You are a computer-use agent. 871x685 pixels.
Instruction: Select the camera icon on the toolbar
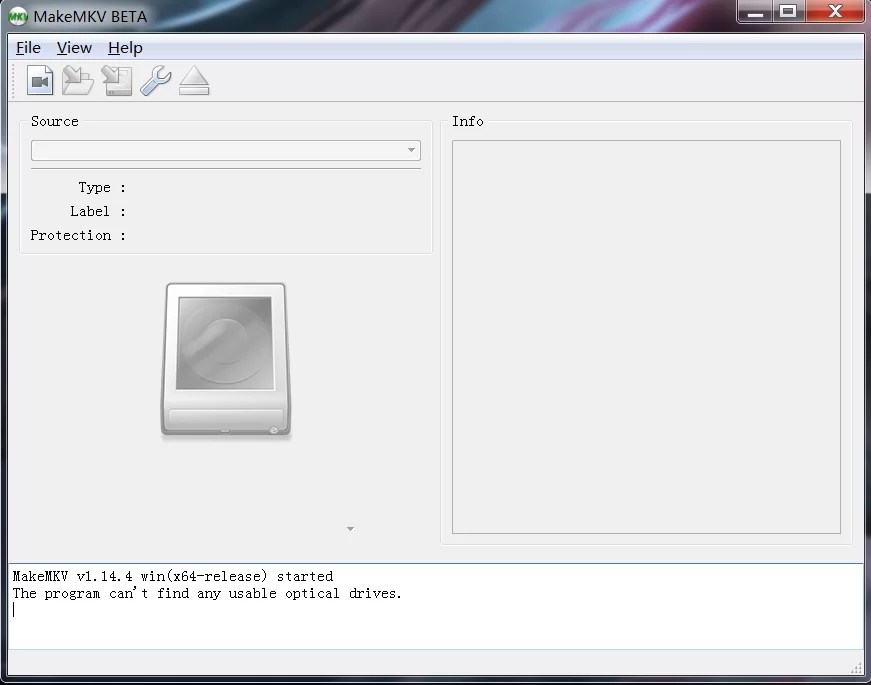pos(40,80)
